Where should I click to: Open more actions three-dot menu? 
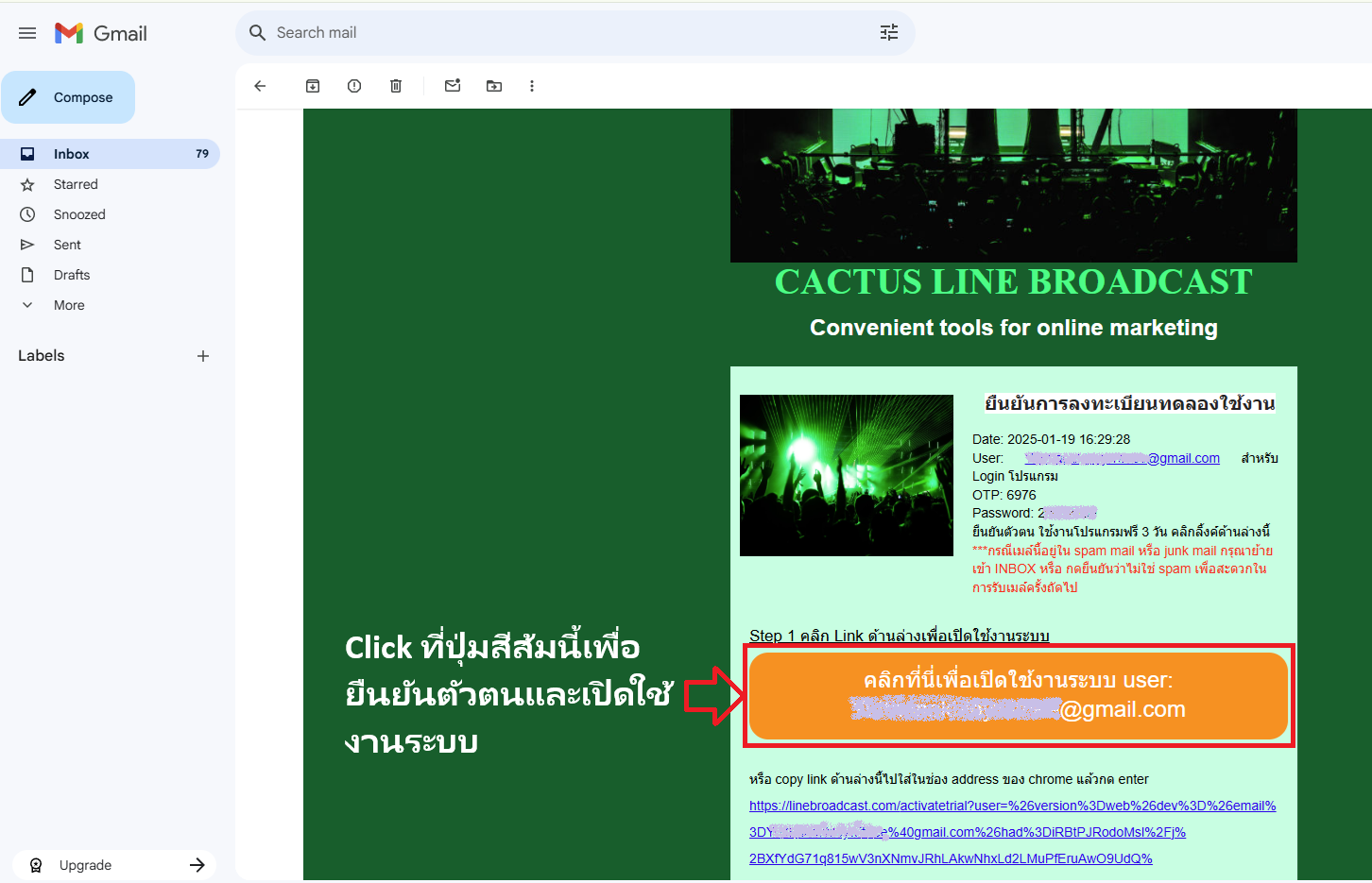pyautogui.click(x=532, y=86)
